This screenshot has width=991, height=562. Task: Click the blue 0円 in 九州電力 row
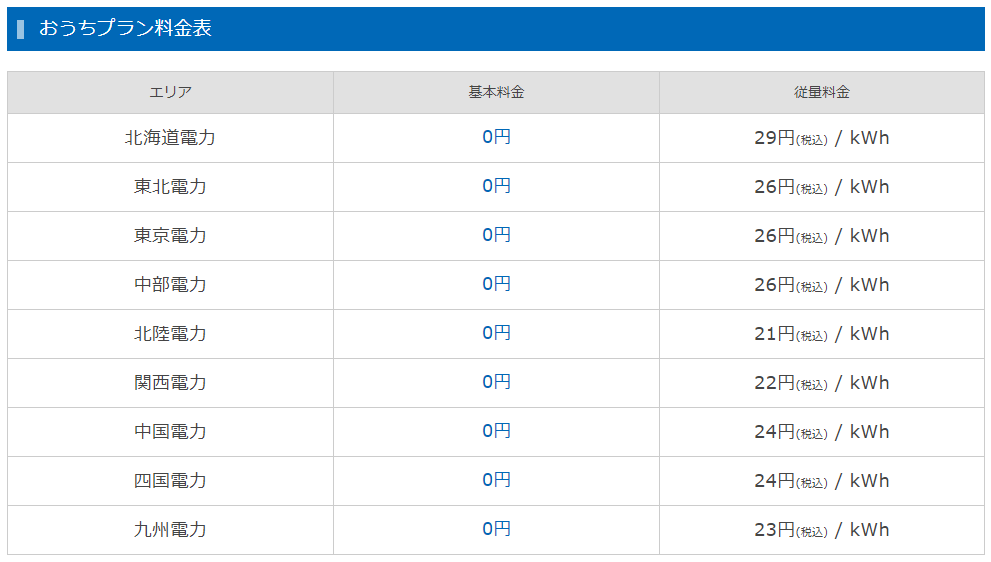click(496, 529)
